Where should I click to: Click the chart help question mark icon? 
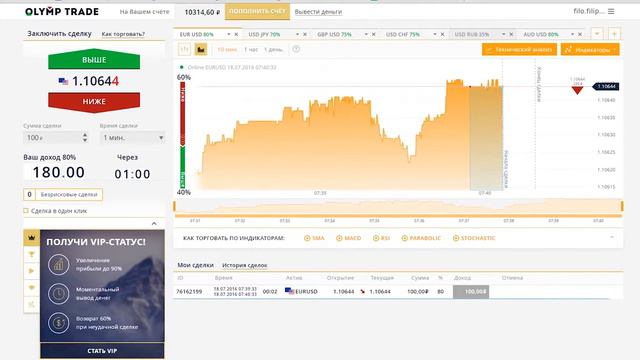point(296,49)
